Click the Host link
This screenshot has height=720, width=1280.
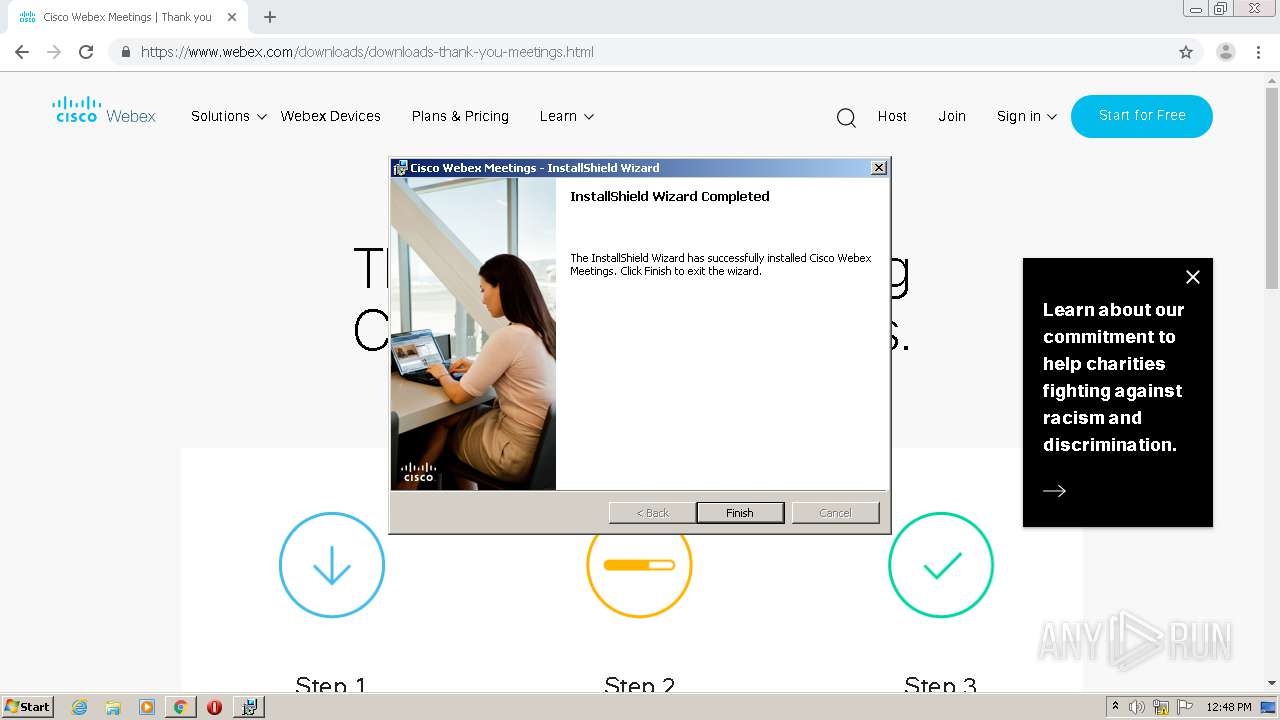click(x=892, y=116)
